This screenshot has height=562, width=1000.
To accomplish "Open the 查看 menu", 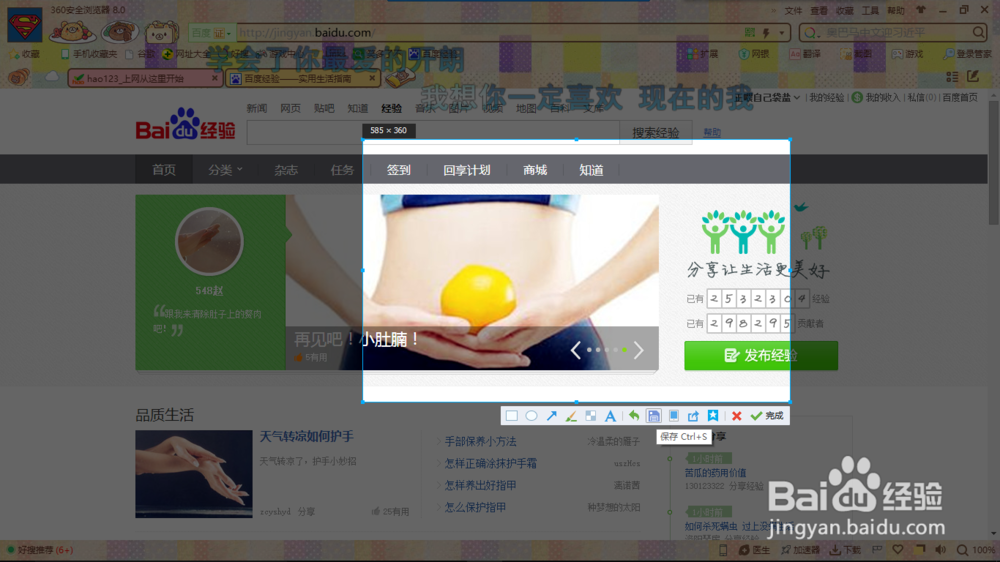I will pos(819,11).
